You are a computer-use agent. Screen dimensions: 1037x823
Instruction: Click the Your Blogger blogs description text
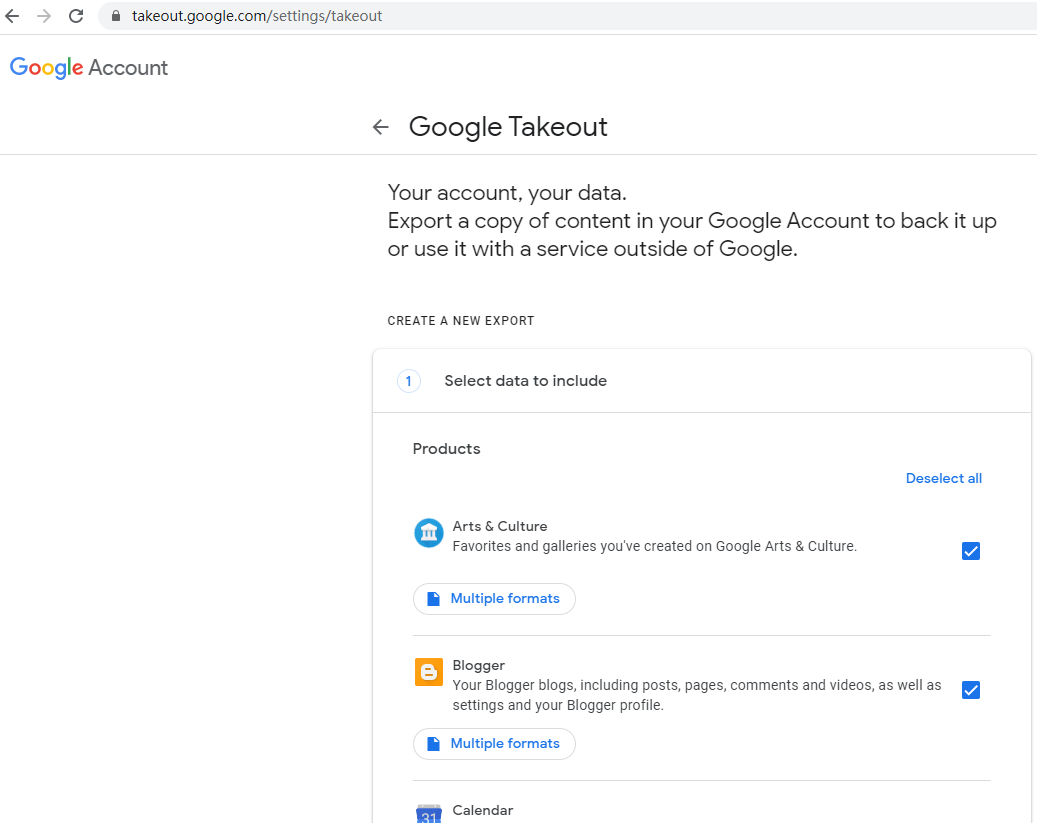tap(696, 695)
